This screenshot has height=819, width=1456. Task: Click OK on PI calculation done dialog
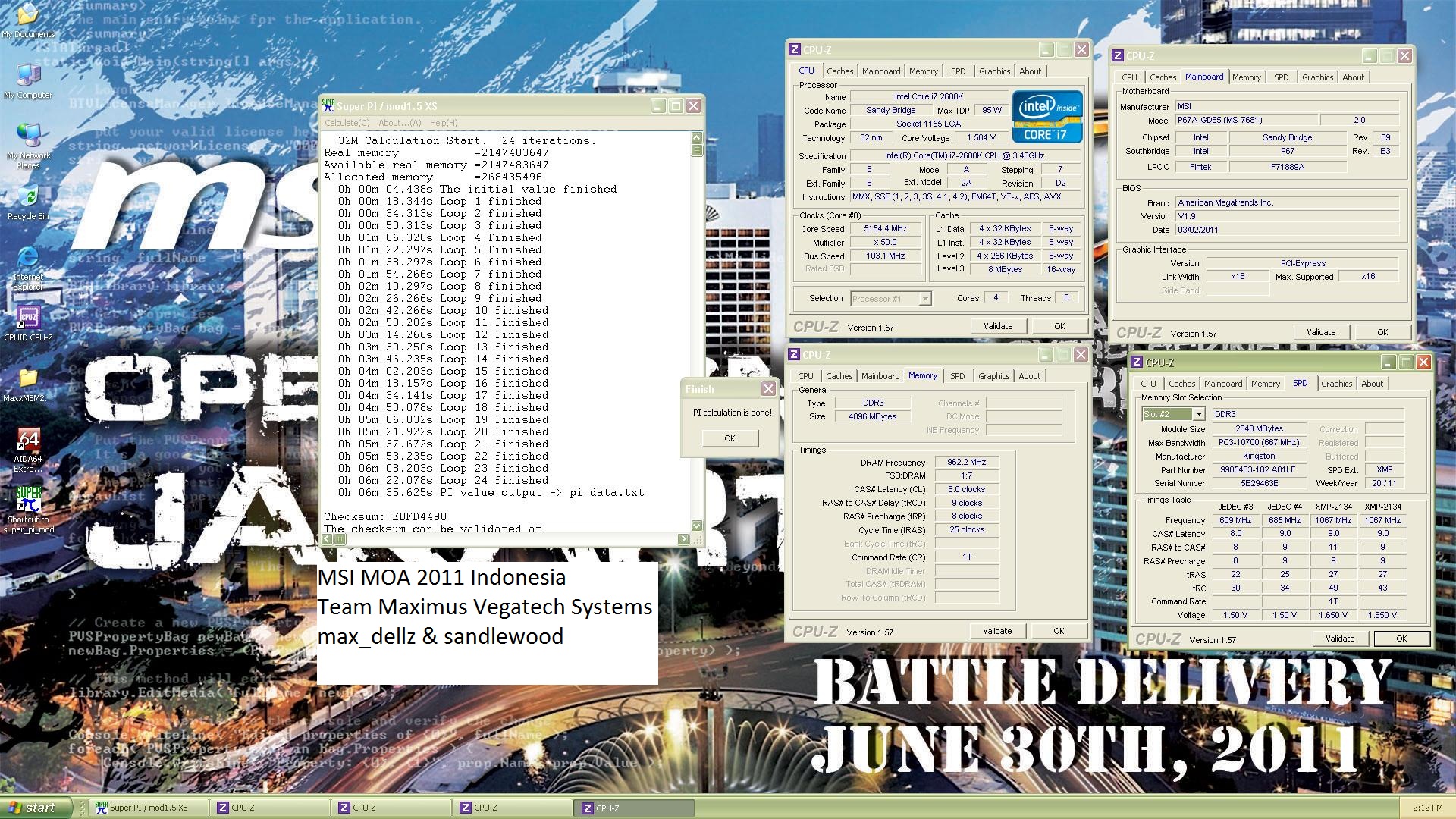click(729, 438)
